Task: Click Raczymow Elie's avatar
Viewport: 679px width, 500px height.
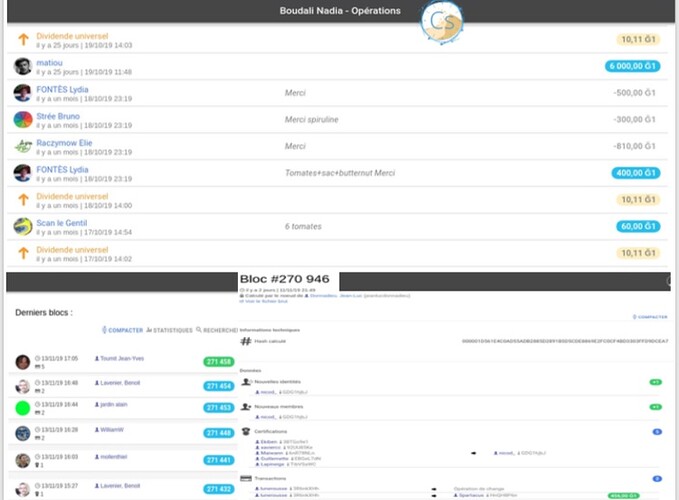Action: click(x=23, y=147)
